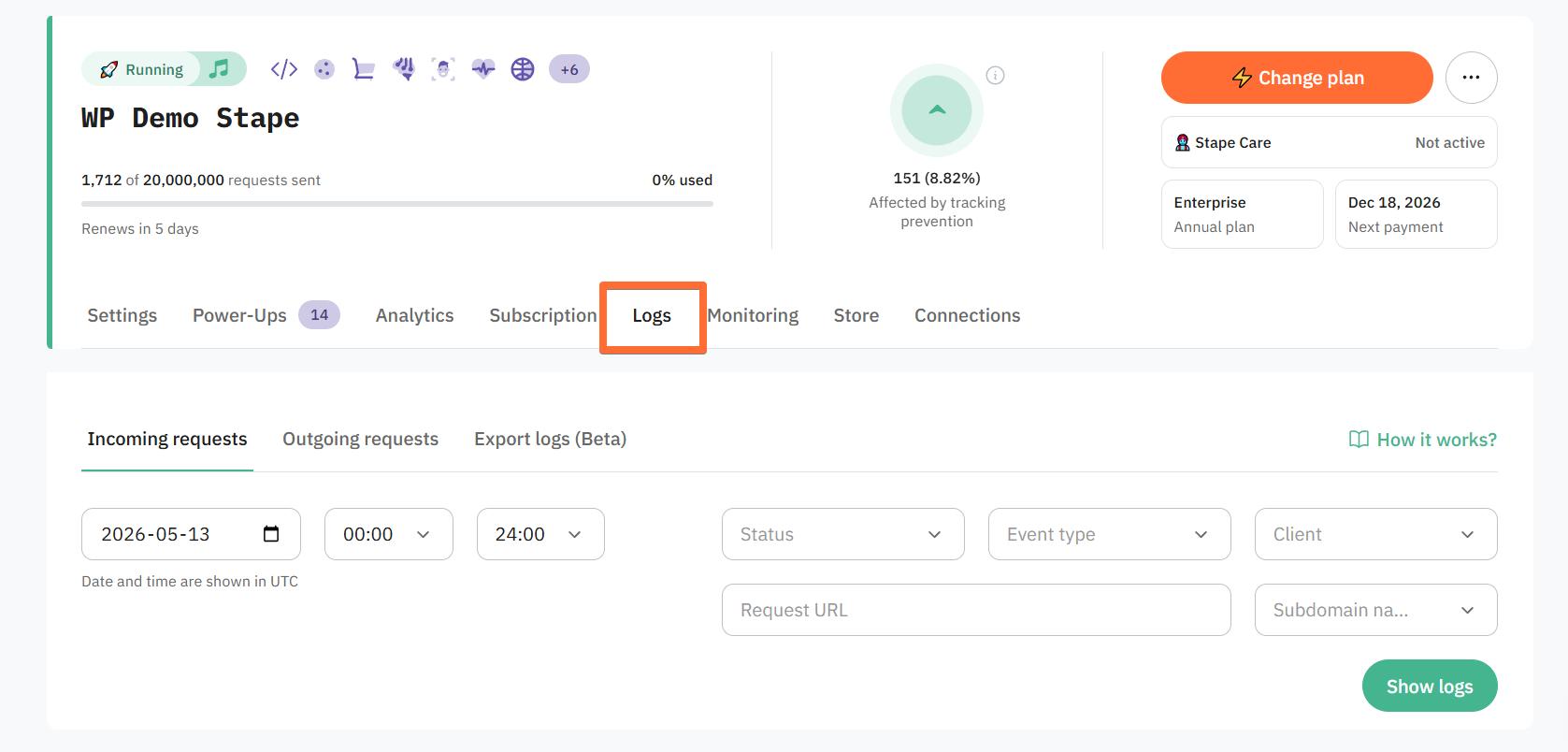Click the 0% used label

tap(683, 180)
